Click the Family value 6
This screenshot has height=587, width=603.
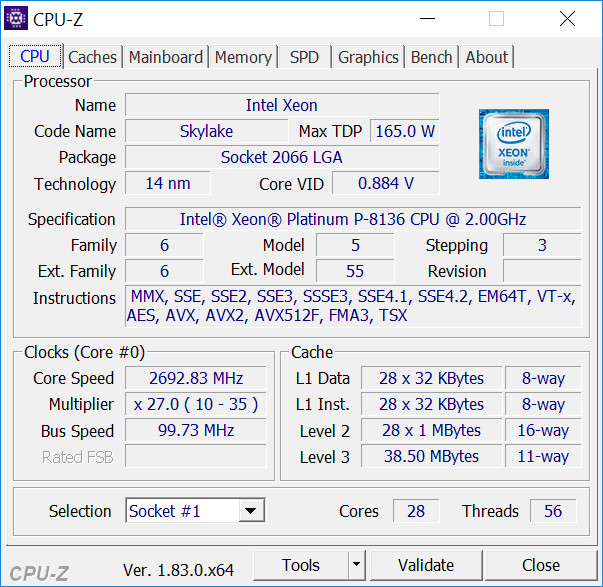(164, 245)
